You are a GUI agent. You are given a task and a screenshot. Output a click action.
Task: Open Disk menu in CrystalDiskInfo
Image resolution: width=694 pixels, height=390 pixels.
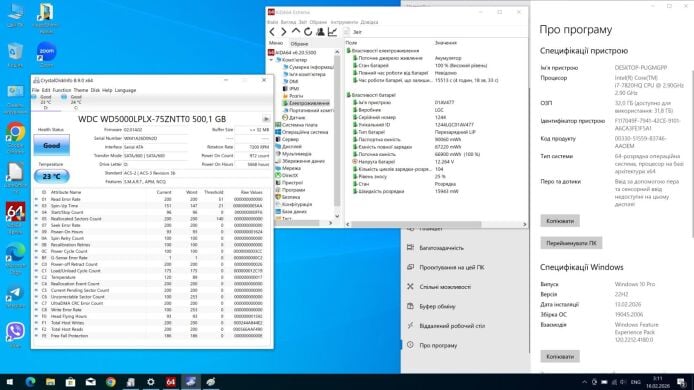[95, 90]
